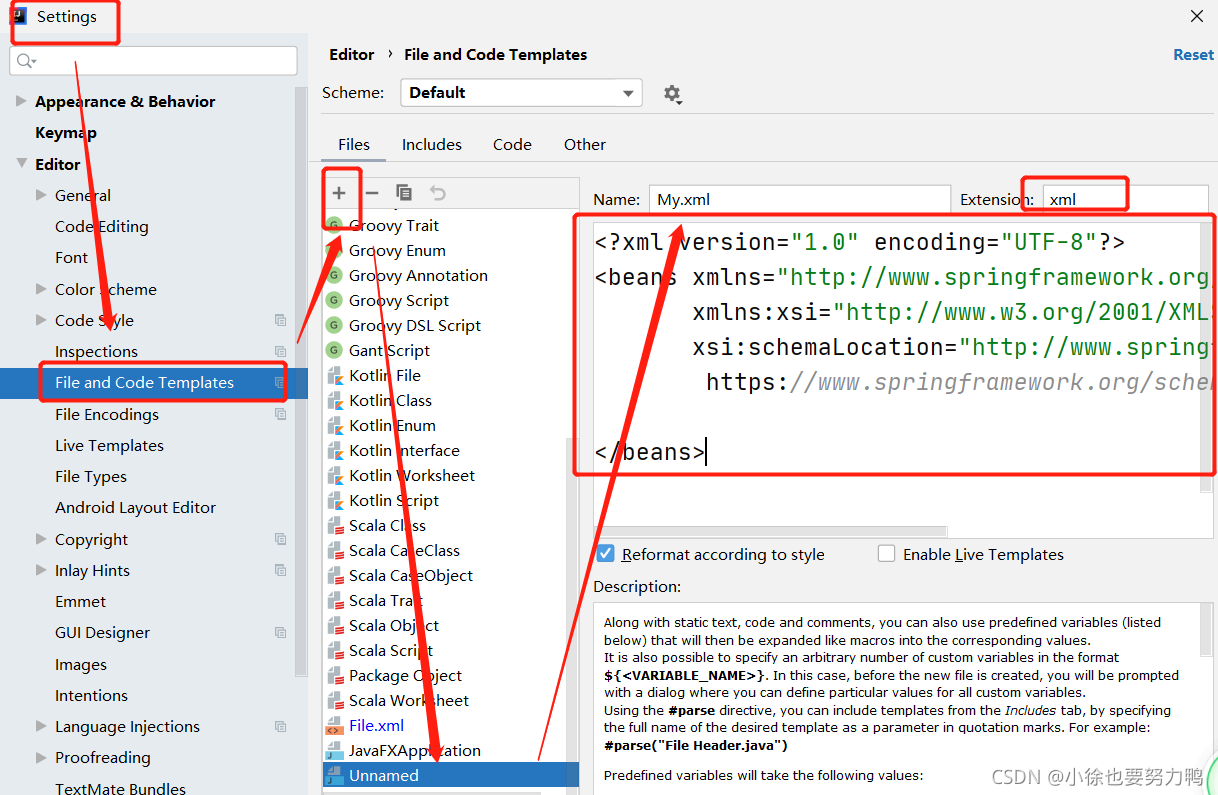Screen dimensions: 1218x795
Task: Open Live Templates settings
Action: [109, 445]
